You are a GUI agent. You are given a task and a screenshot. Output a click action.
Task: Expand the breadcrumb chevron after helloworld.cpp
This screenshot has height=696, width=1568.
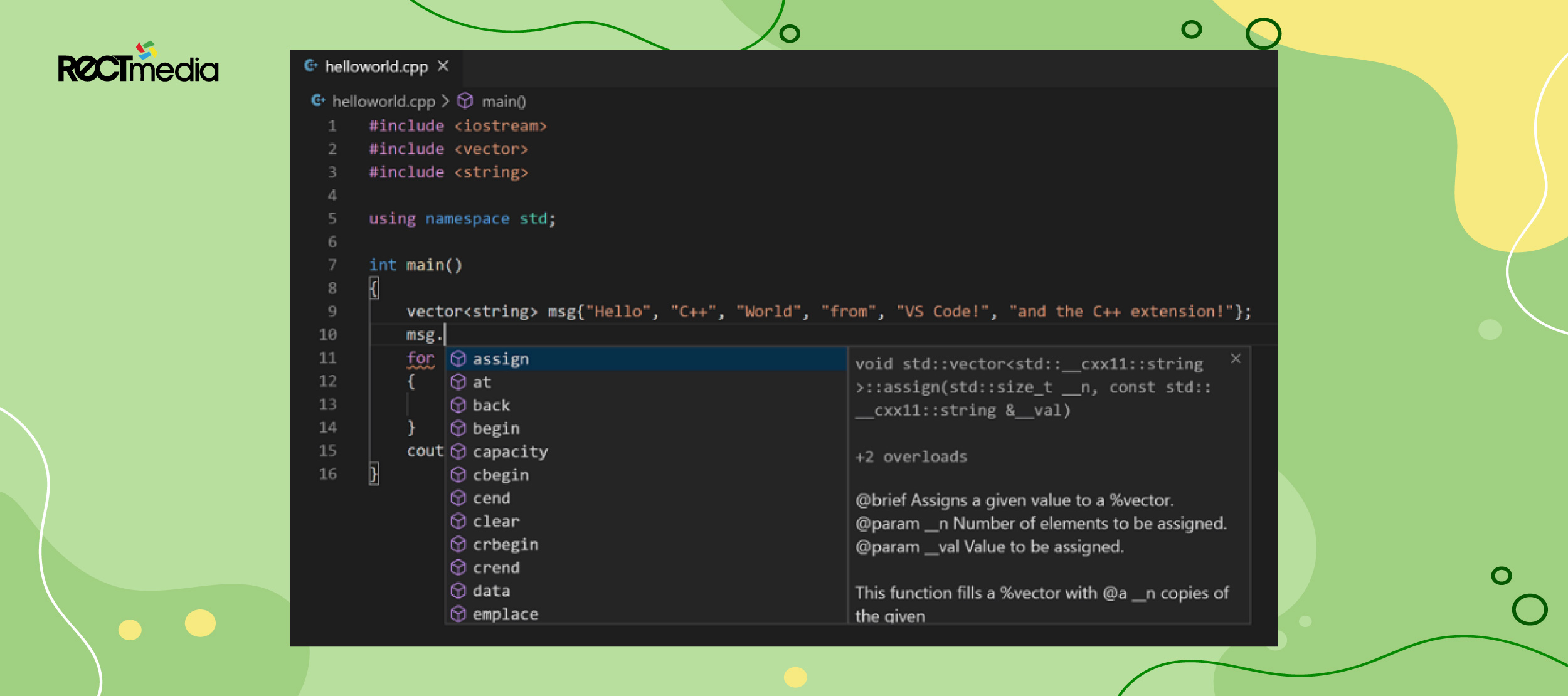[x=445, y=101]
